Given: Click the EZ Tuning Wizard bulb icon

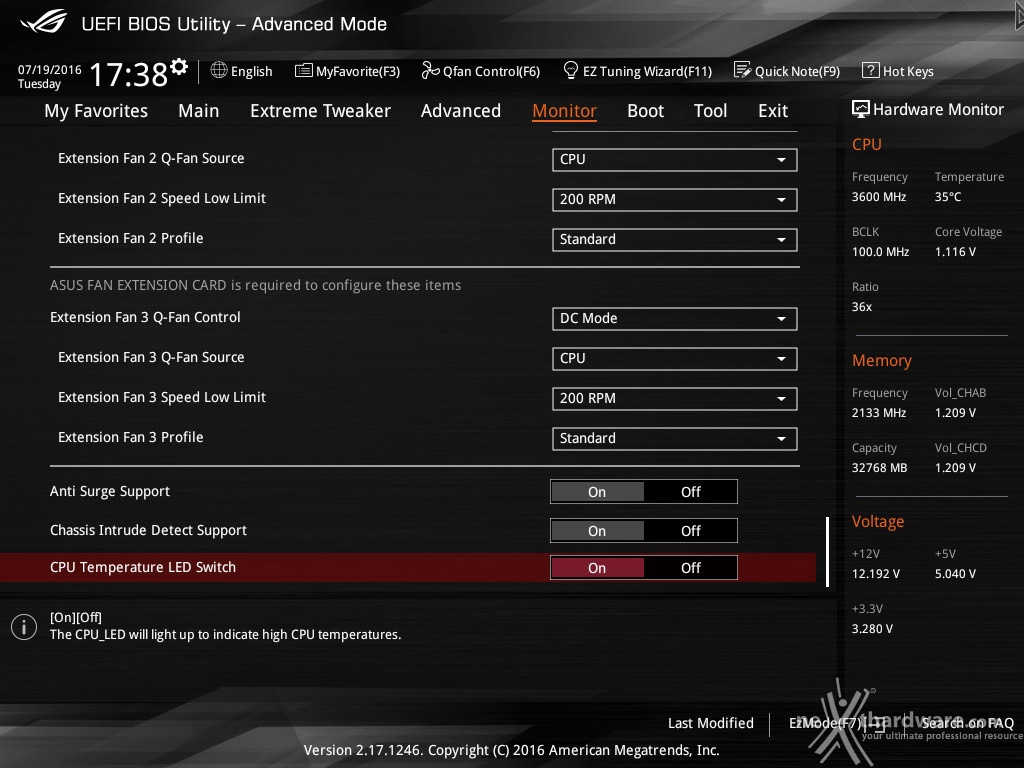Looking at the screenshot, I should point(570,70).
